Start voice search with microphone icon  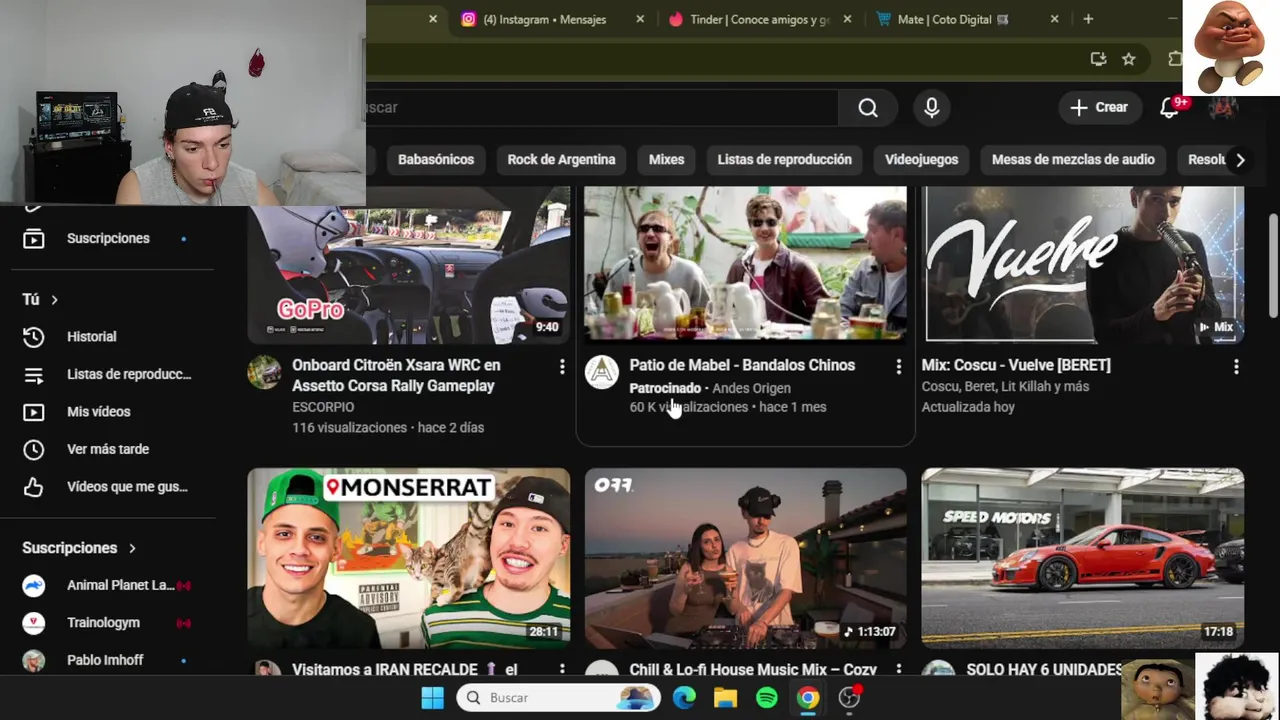[x=932, y=108]
